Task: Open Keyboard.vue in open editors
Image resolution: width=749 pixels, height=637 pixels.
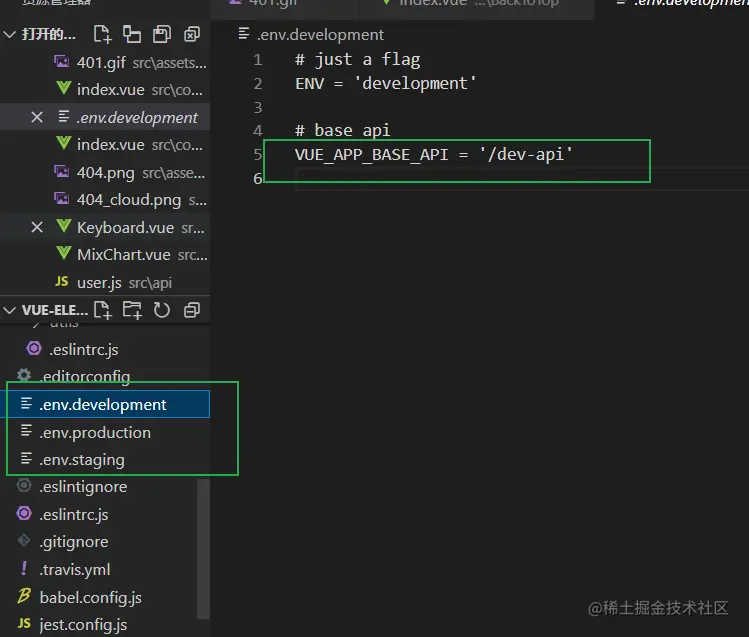Action: pos(105,227)
